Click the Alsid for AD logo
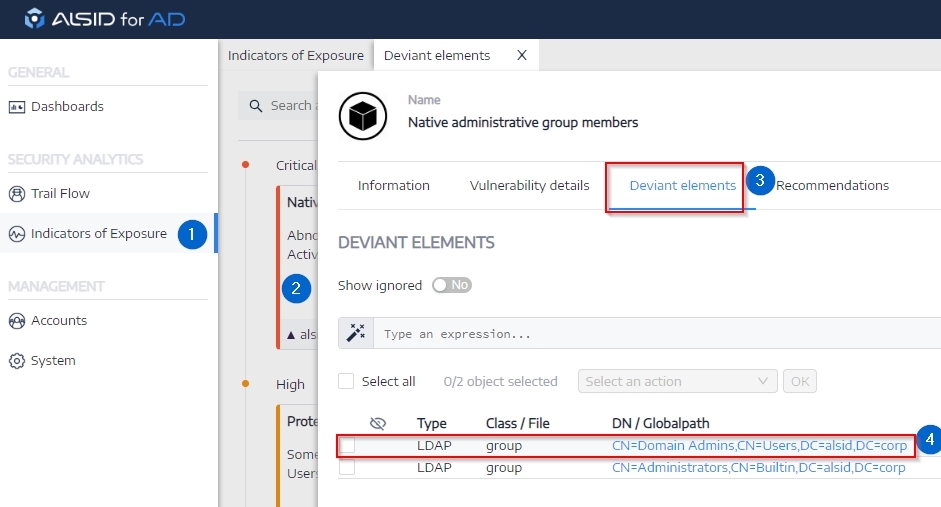The width and height of the screenshot is (941, 507). (x=105, y=19)
